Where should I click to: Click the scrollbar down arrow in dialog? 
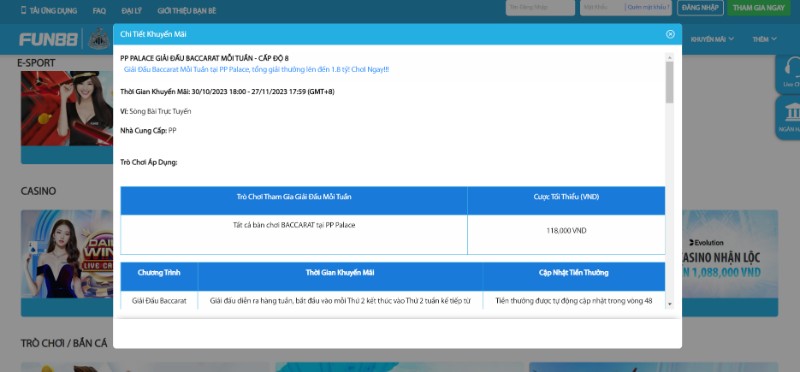click(669, 305)
